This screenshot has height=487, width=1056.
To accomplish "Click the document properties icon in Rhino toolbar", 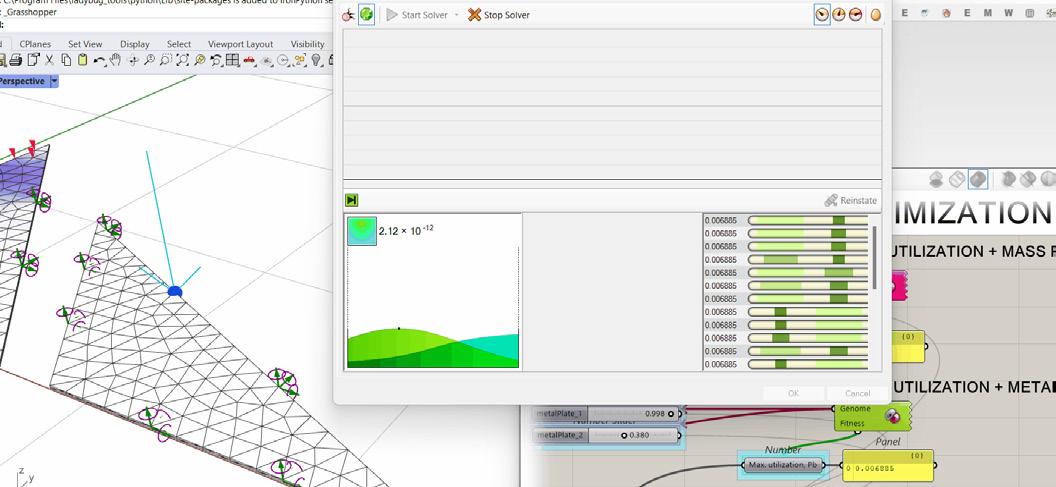I will click(x=33, y=61).
